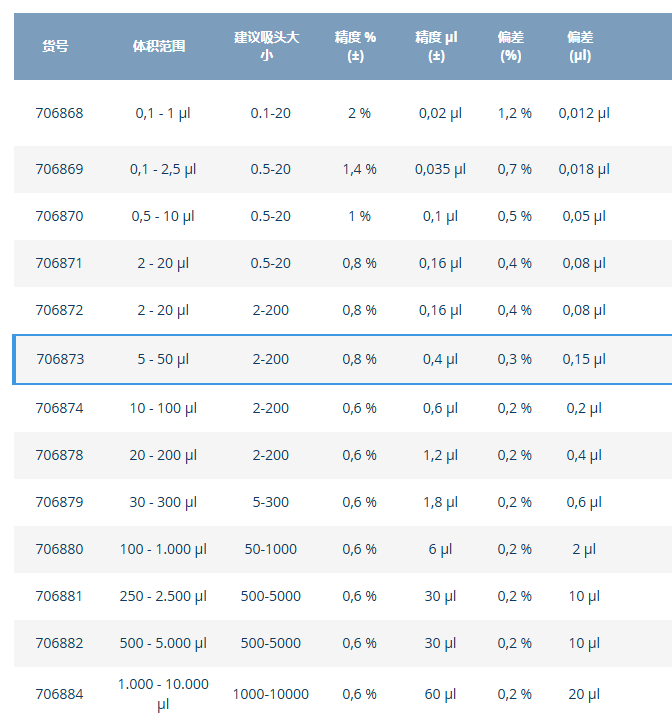Image resolution: width=672 pixels, height=728 pixels.
Task: Select the tip size 1000-10000 cell
Action: 271,694
